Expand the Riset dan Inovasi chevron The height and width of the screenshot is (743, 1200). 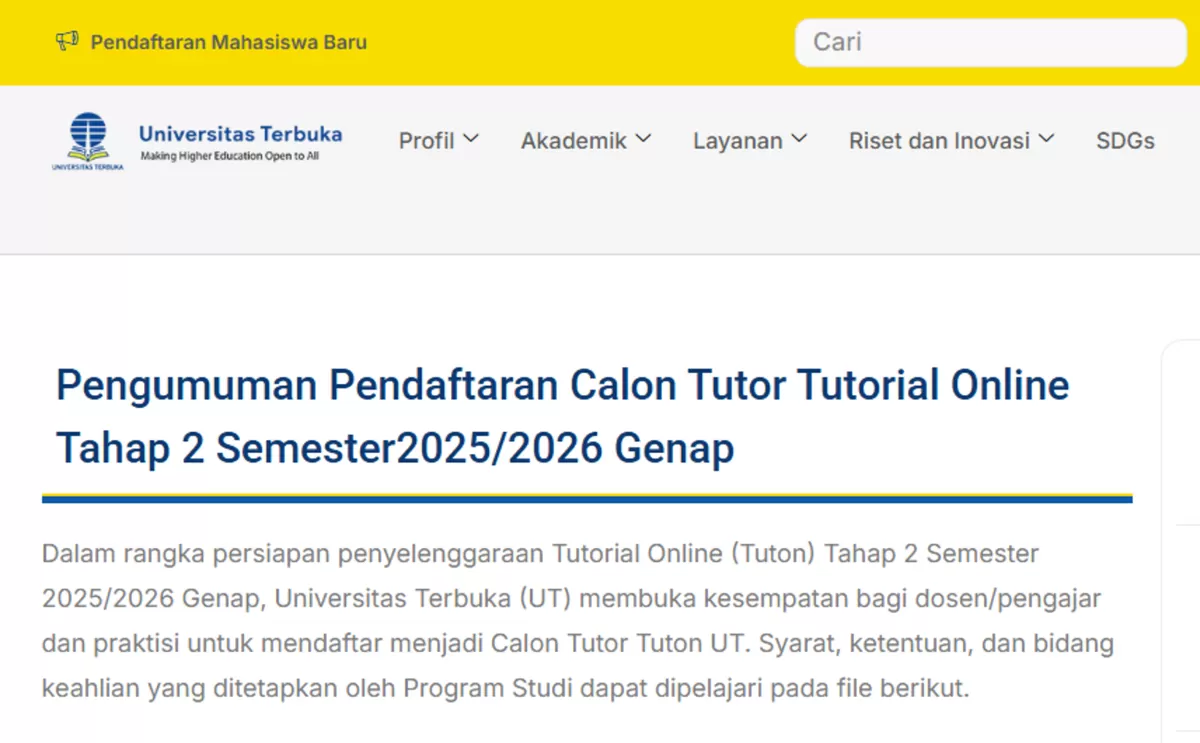(x=1046, y=139)
